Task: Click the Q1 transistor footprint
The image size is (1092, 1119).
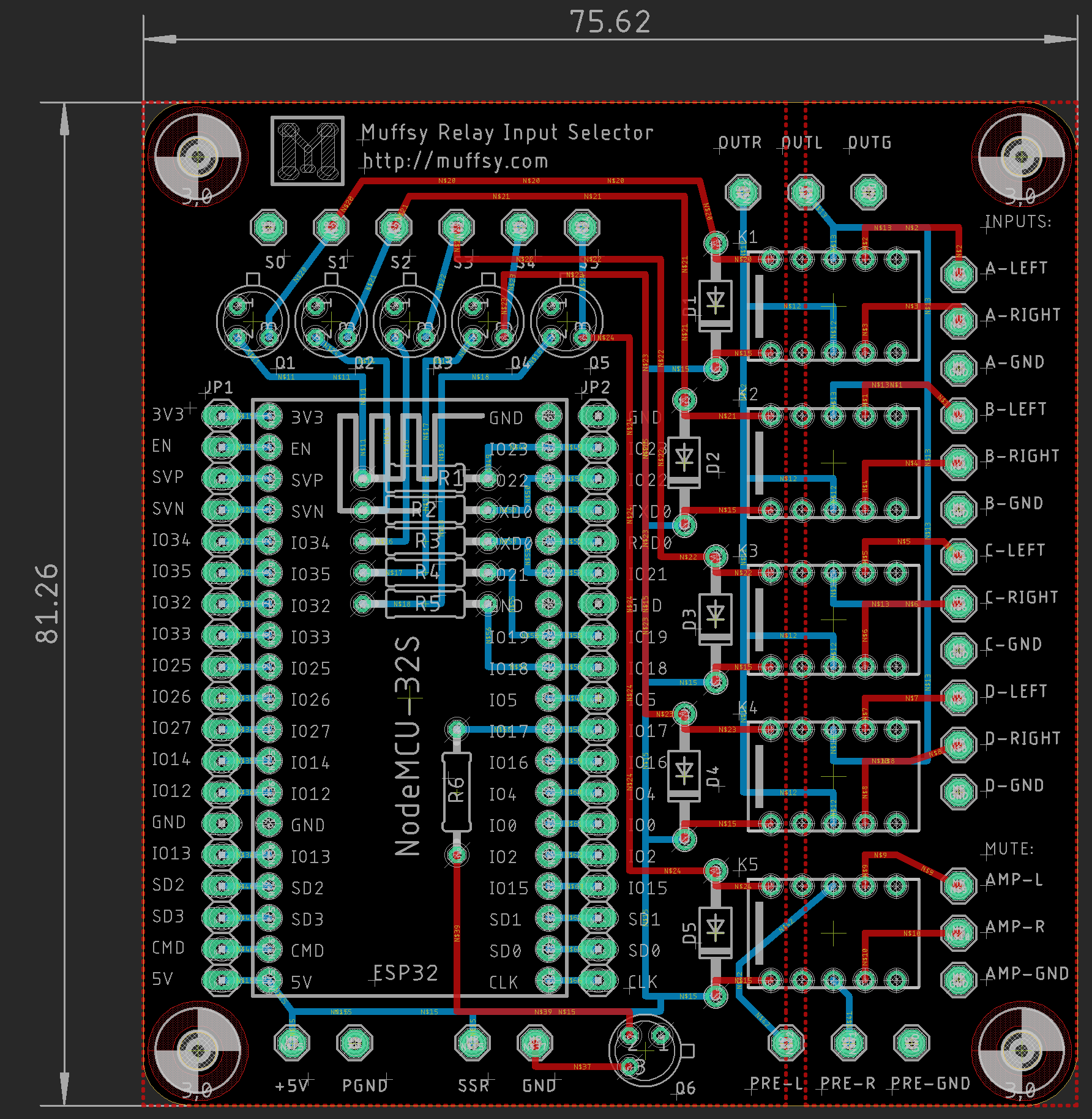Action: 252,321
